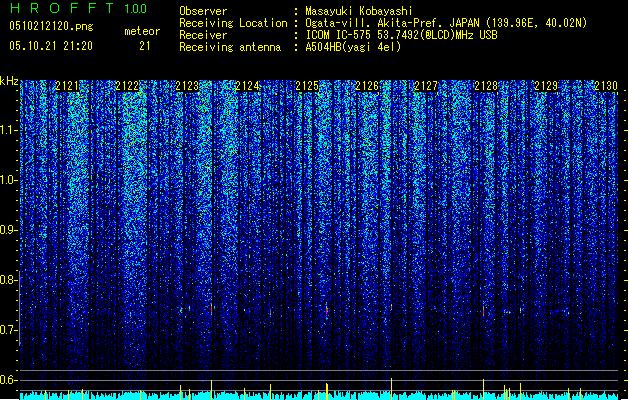This screenshot has width=629, height=400.
Task: Click the 2126 time marker
Action: (367, 86)
